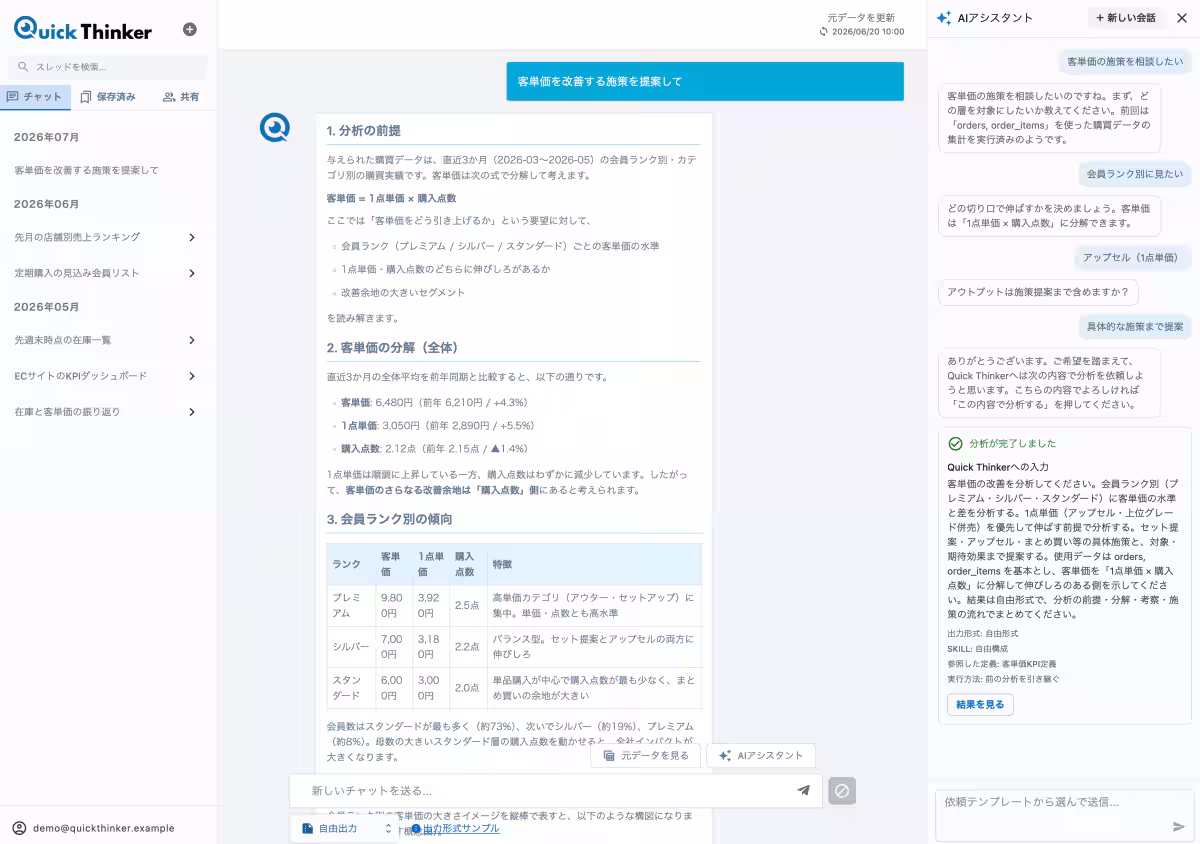
Task: Click send arrow in AI assistant input
Action: coord(1178,827)
